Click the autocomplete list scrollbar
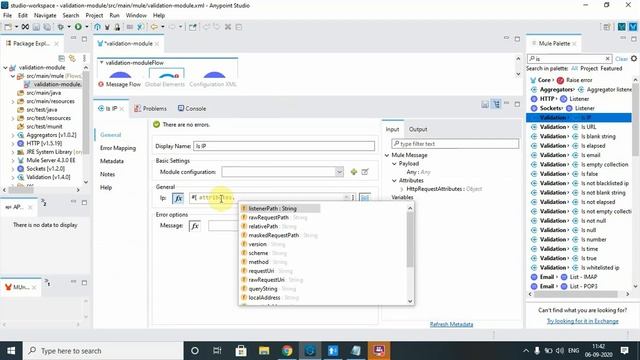Screen dimensions: 640x360 pos(410,240)
